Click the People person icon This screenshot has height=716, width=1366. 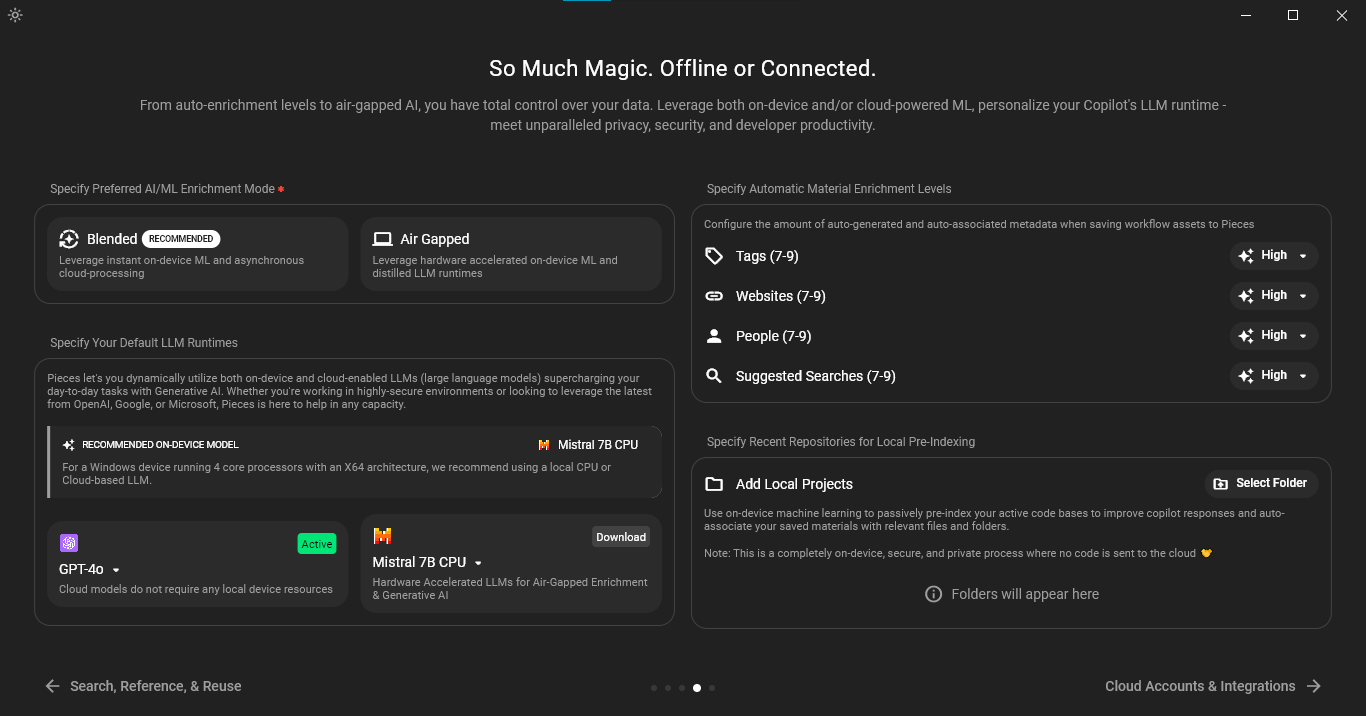(x=714, y=336)
